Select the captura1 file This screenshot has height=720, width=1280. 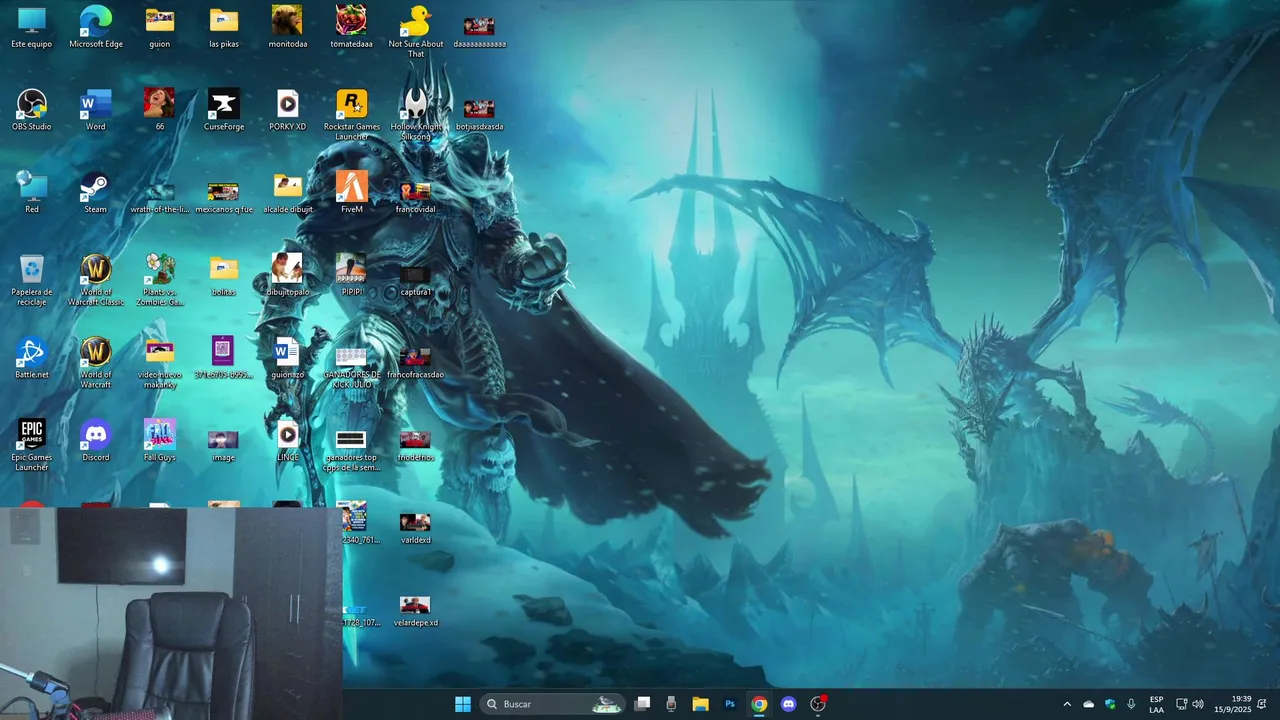point(416,280)
